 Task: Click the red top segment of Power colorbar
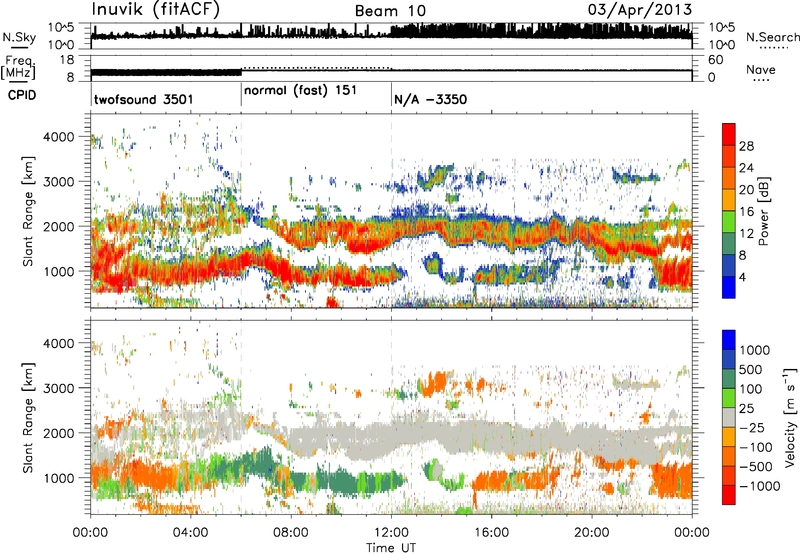(729, 134)
